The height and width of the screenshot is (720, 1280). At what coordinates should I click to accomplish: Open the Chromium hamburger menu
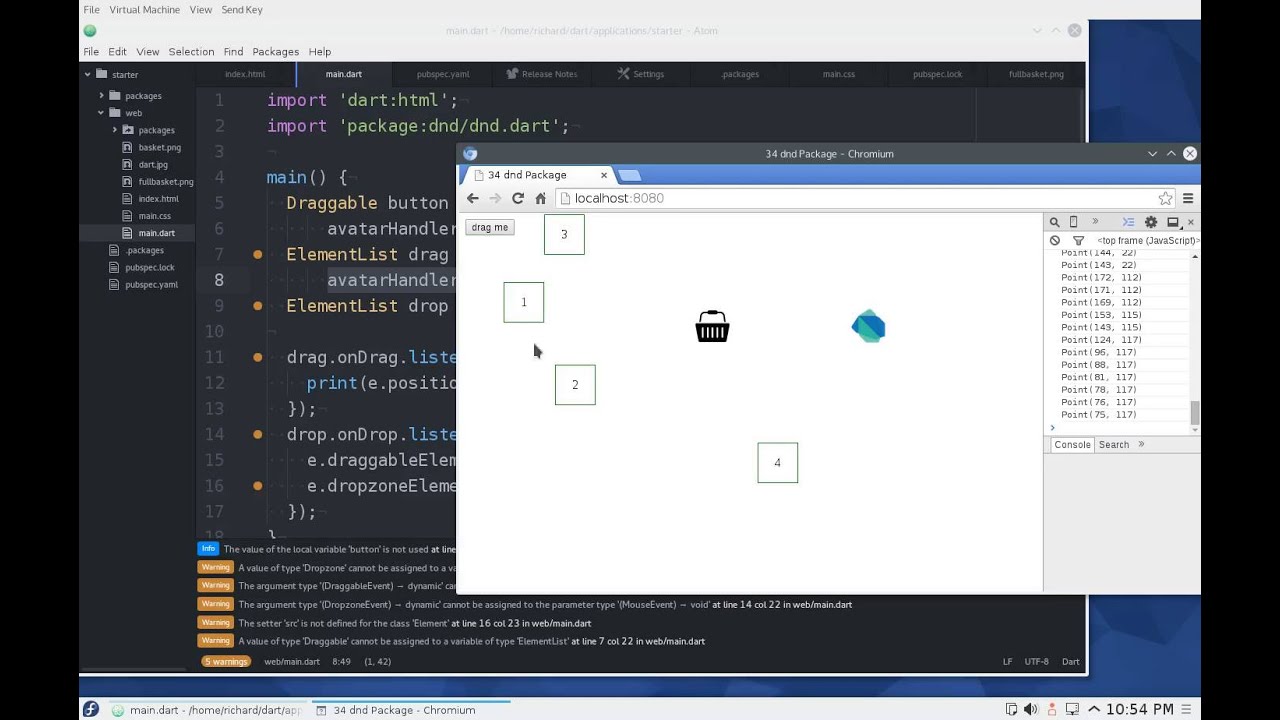click(1188, 198)
